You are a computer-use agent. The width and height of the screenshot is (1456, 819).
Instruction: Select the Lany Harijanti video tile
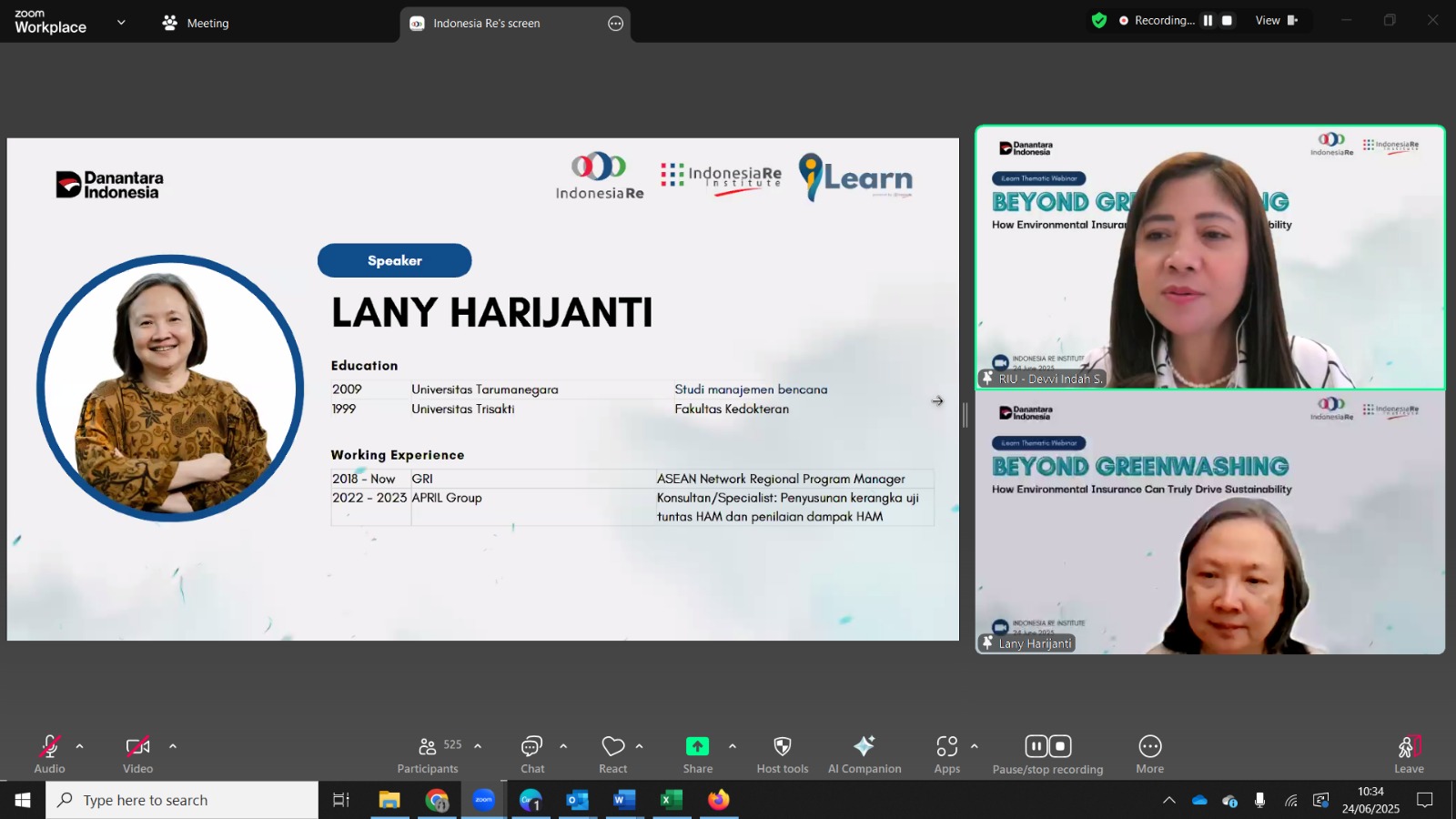click(x=1210, y=522)
